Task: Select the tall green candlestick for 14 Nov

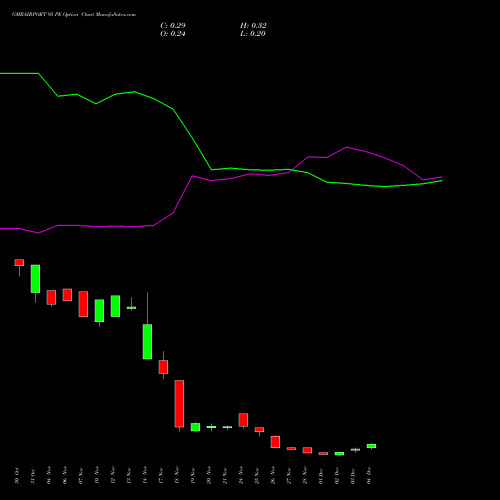Action: (147, 341)
